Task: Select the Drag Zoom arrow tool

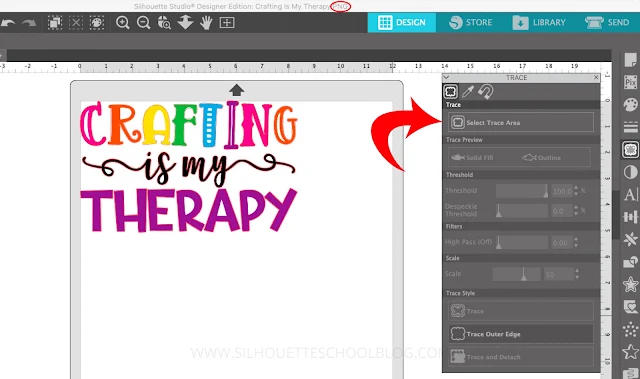Action: tap(185, 22)
